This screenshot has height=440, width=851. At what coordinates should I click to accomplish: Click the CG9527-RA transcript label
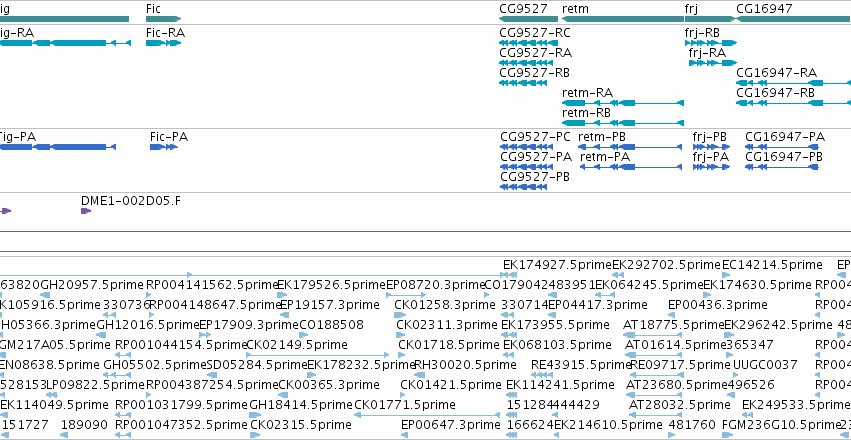(535, 53)
